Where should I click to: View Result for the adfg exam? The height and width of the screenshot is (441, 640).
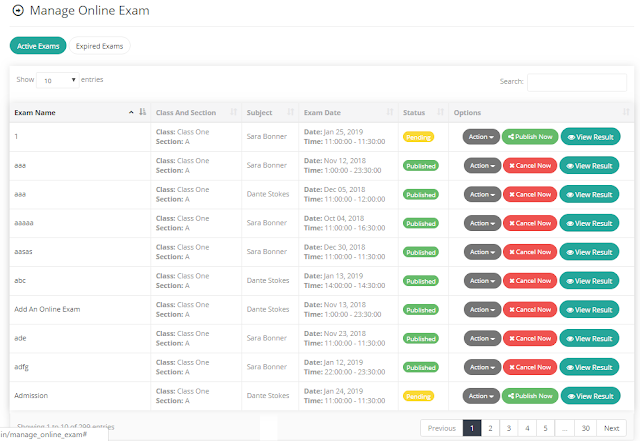point(589,367)
